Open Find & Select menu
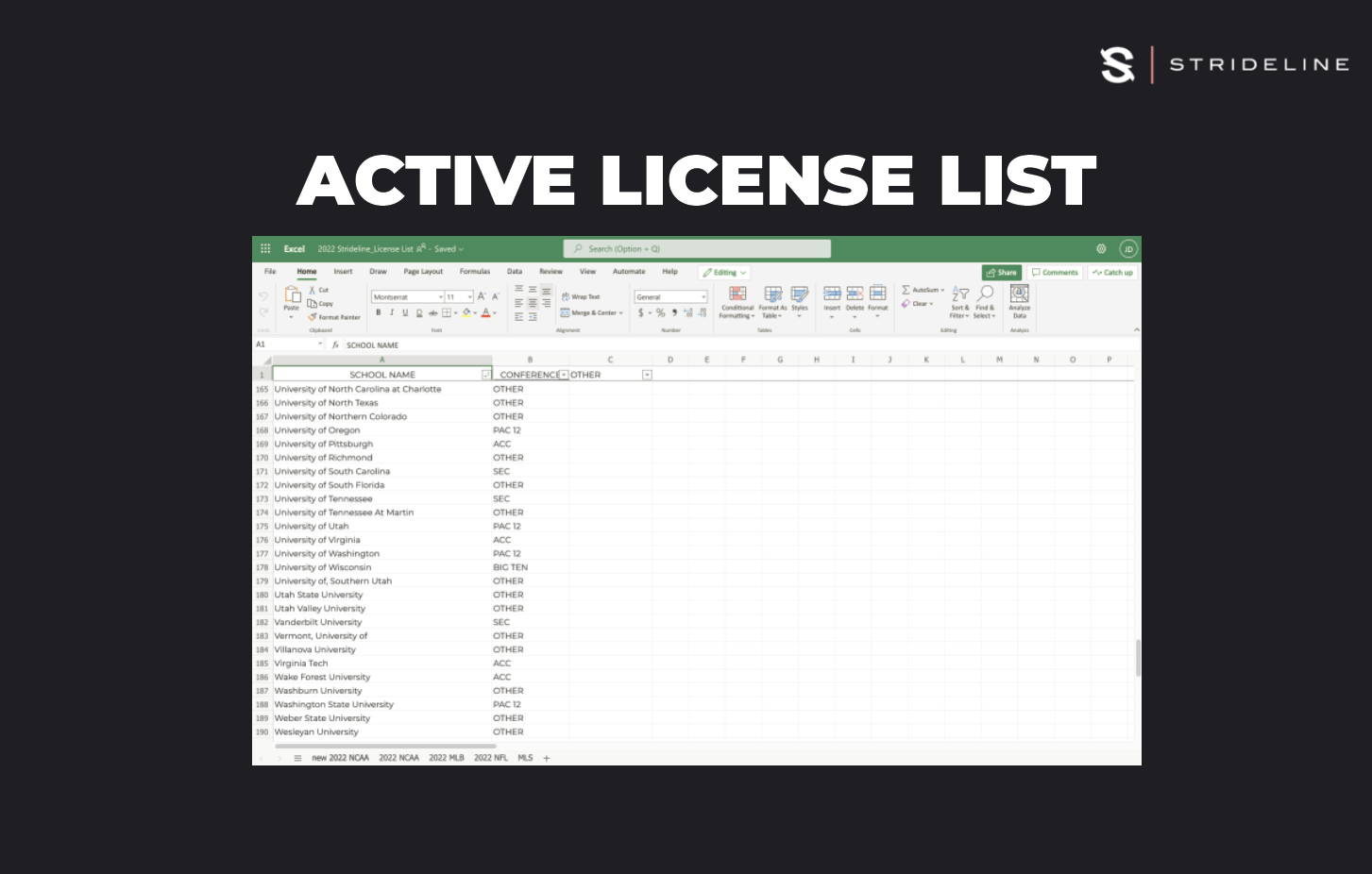Screen dimensions: 1372x874 click(985, 303)
